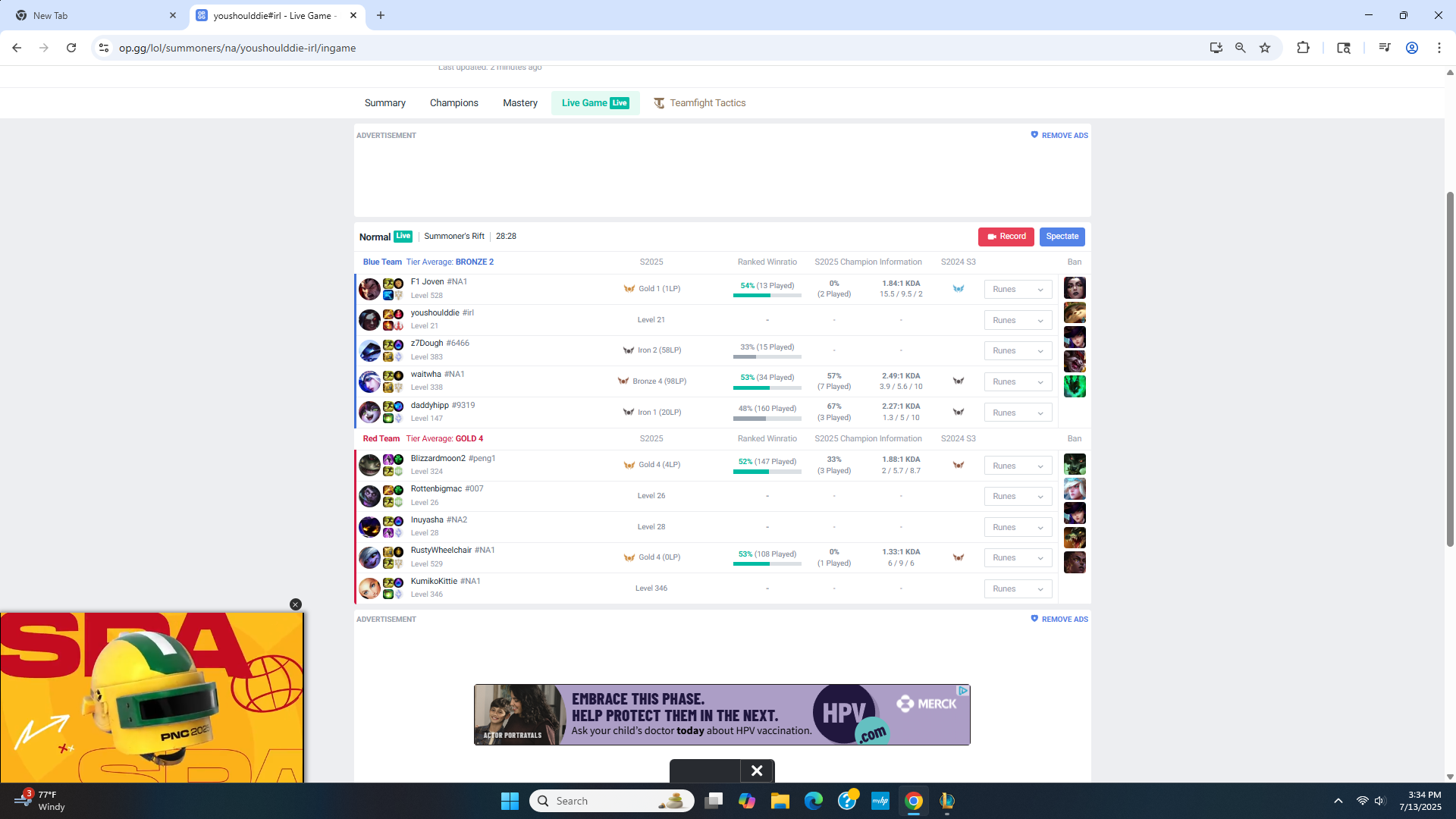Click the 'Tier Average: GOLD 4' text
The height and width of the screenshot is (819, 1456).
444,438
